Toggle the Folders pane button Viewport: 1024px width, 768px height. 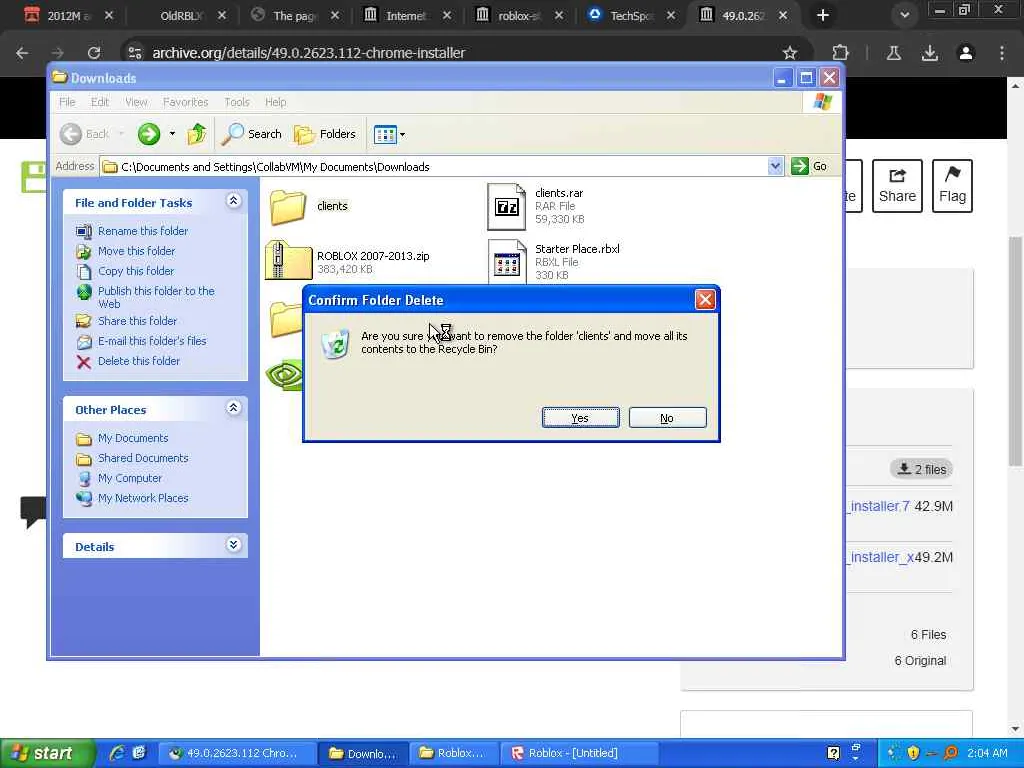[x=325, y=134]
